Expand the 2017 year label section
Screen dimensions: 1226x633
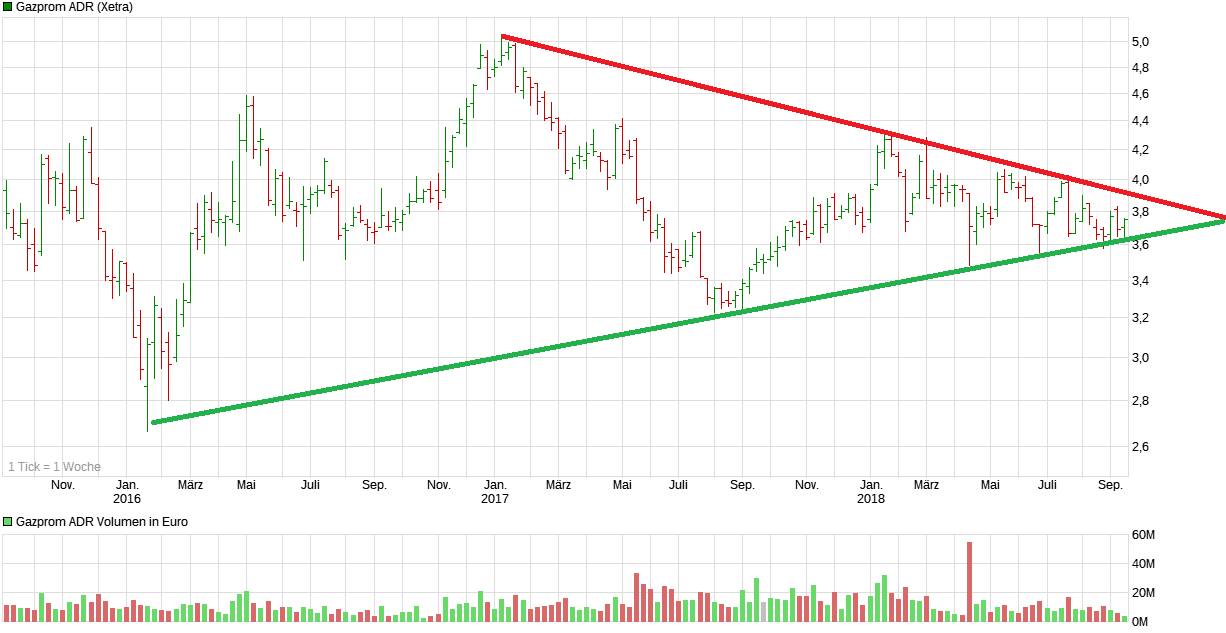tap(493, 496)
